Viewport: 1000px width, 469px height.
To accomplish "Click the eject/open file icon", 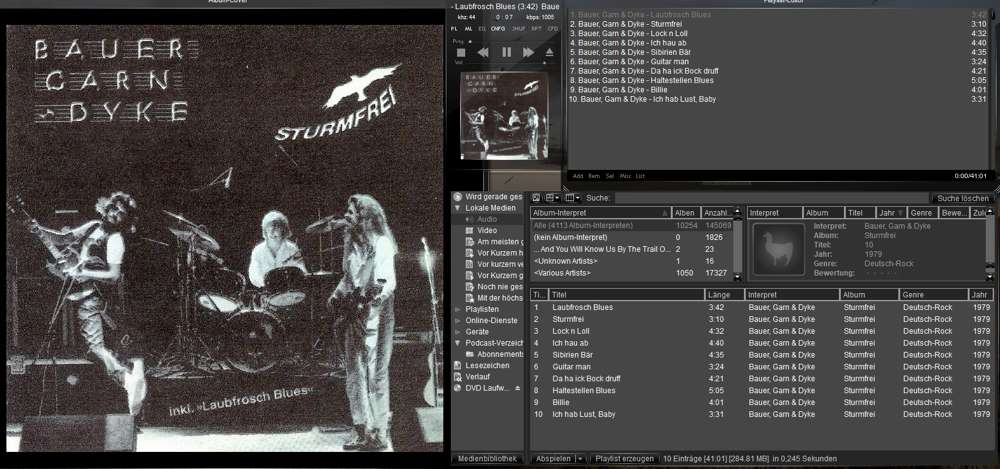I will (x=550, y=52).
